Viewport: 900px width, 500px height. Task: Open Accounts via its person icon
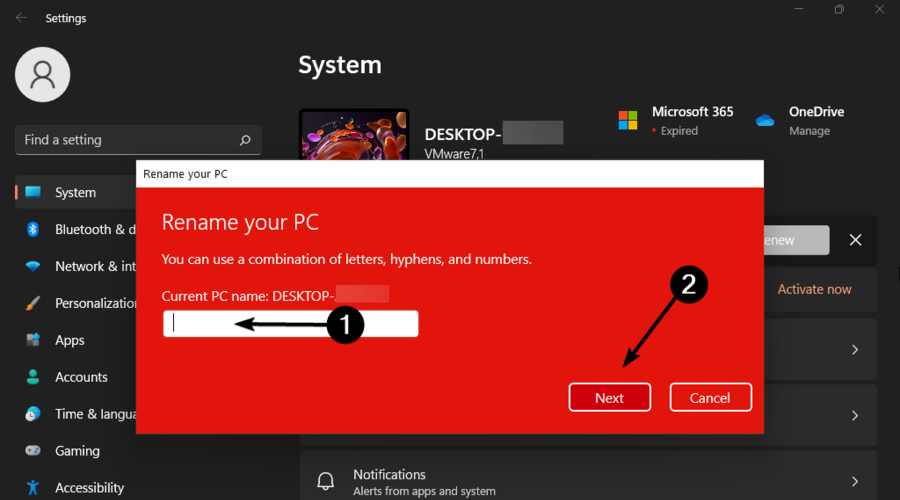(x=33, y=377)
